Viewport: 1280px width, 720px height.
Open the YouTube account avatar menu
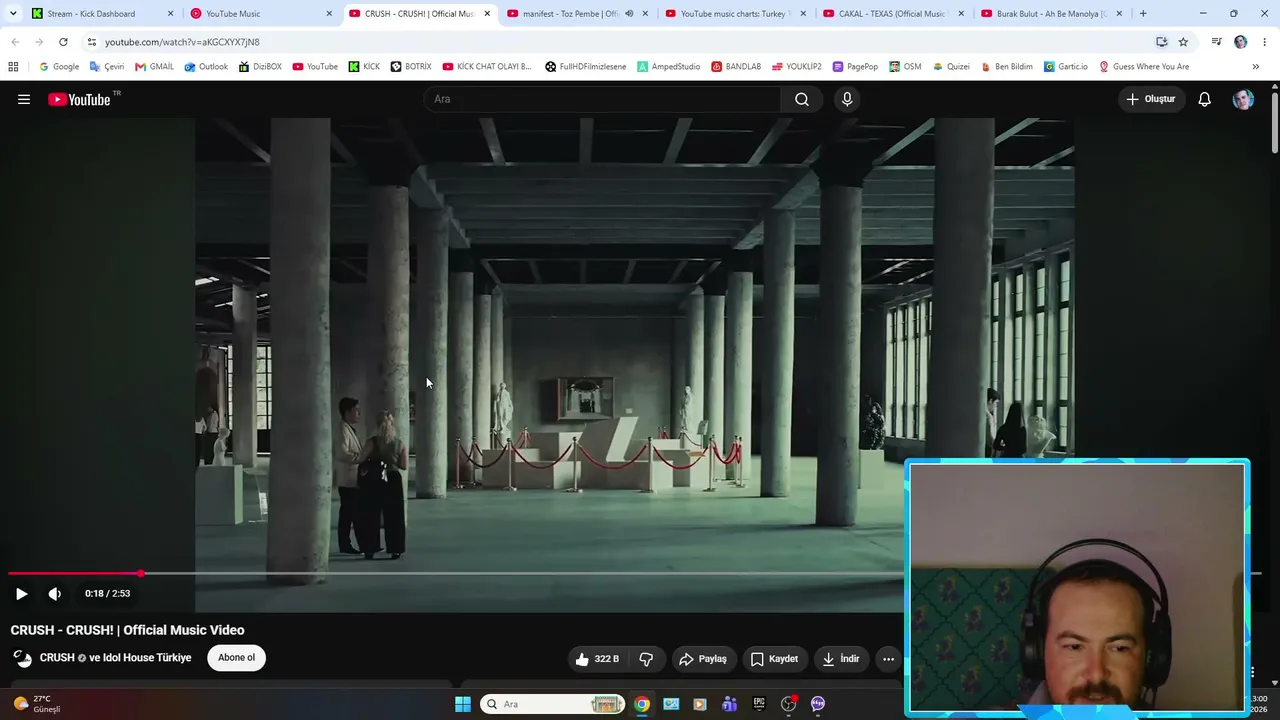1243,99
